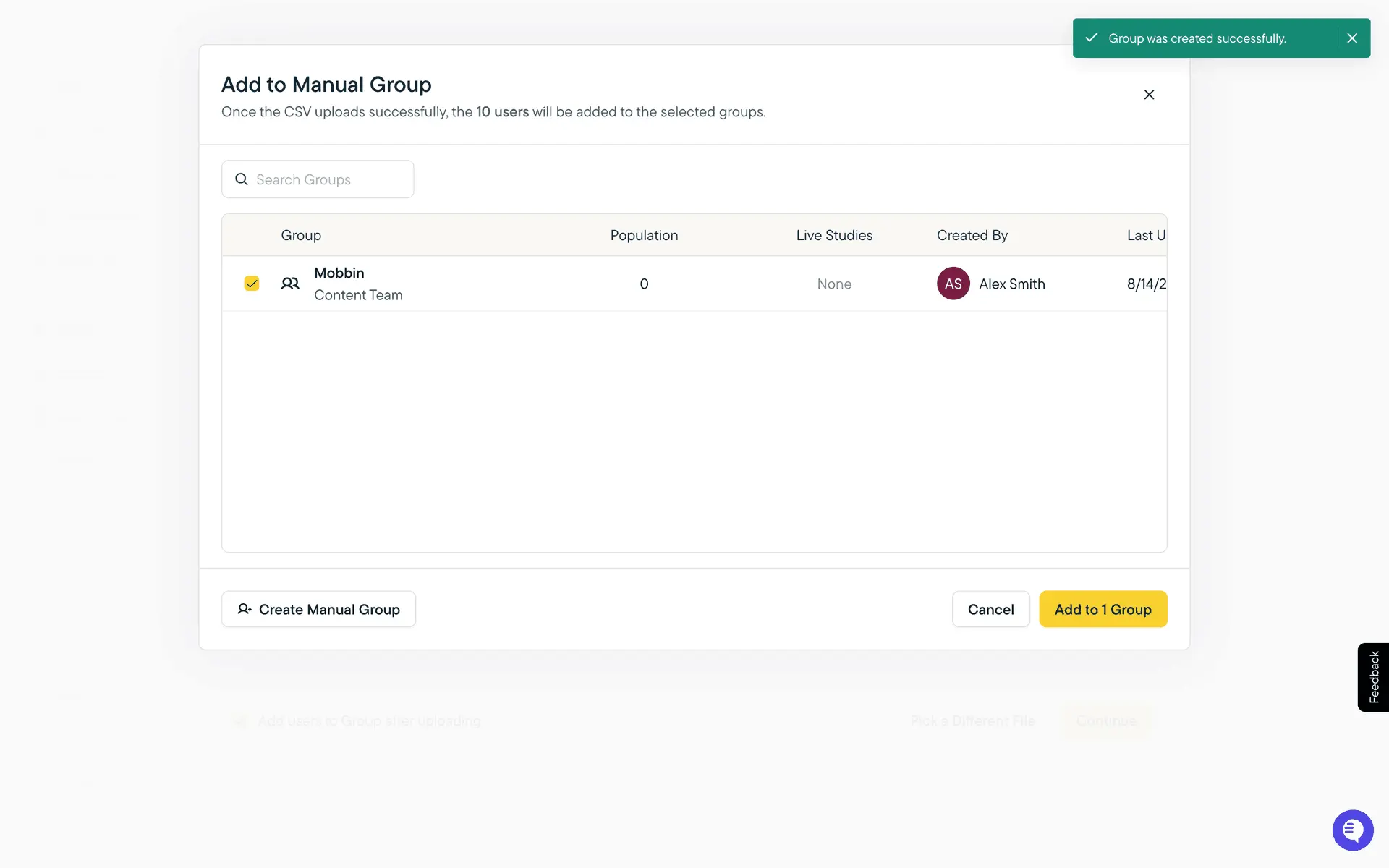1389x868 pixels.
Task: Sort by Population column header
Action: [644, 235]
